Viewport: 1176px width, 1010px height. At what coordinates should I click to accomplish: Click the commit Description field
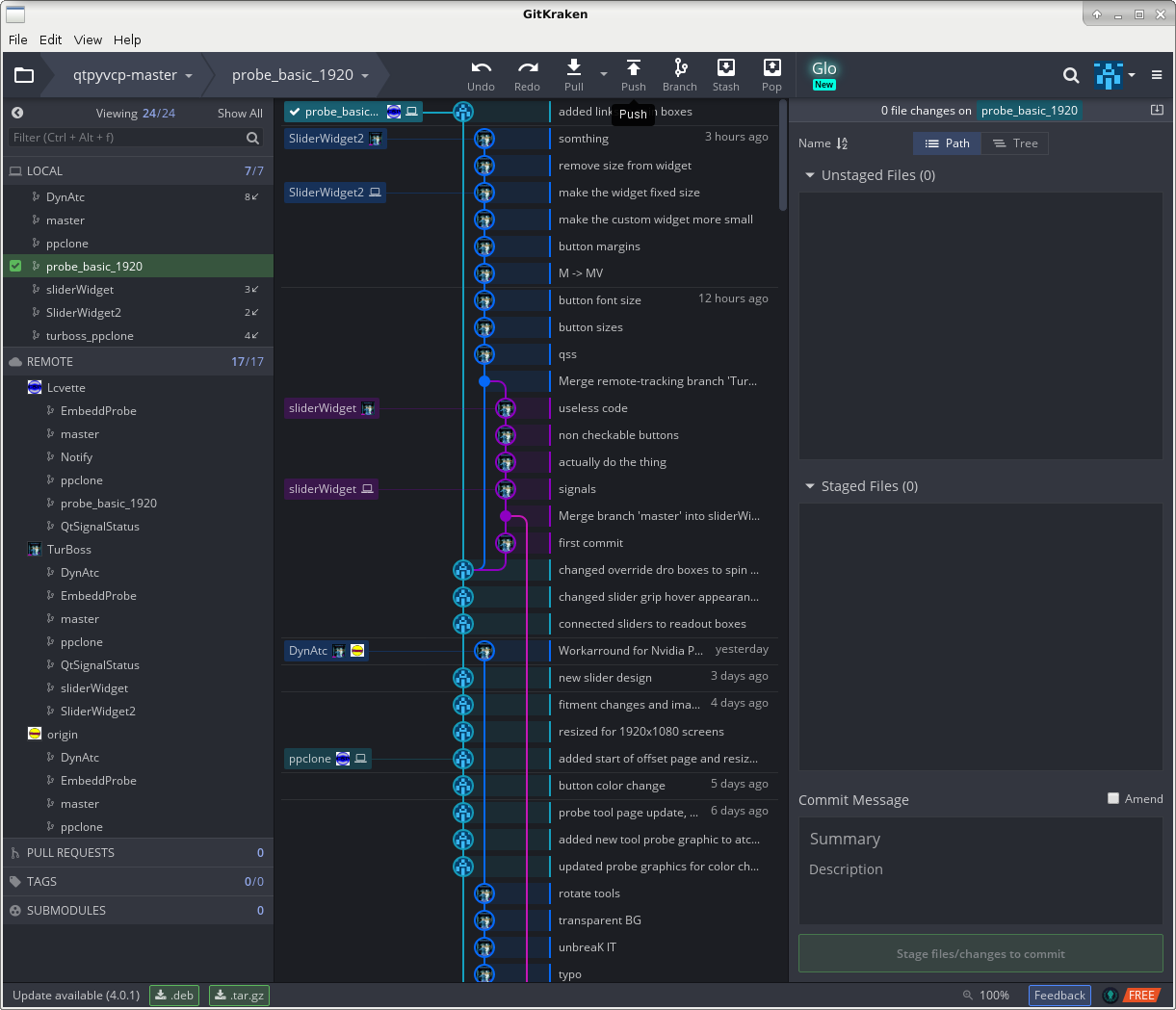[x=980, y=869]
